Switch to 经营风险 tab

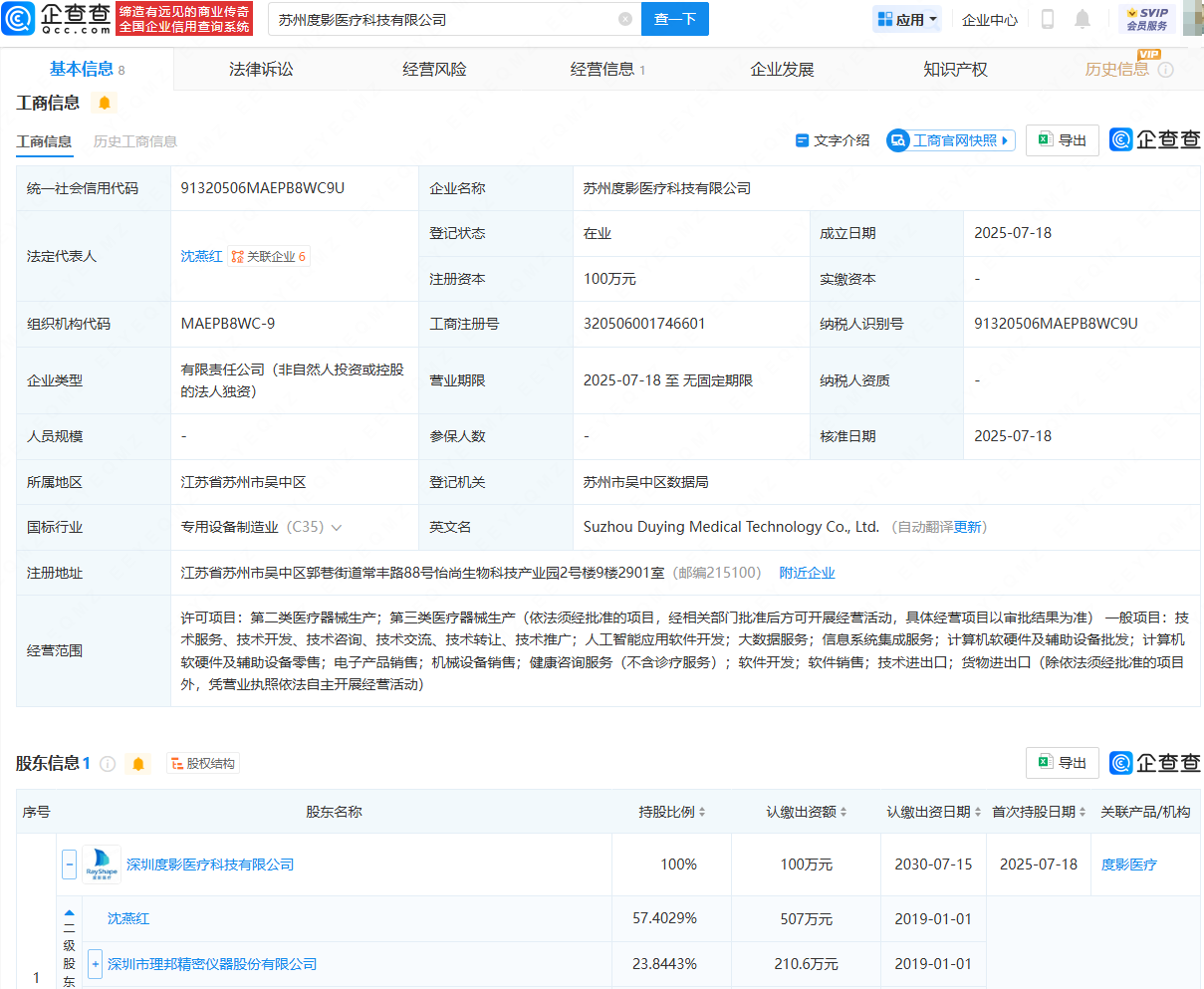point(434,69)
